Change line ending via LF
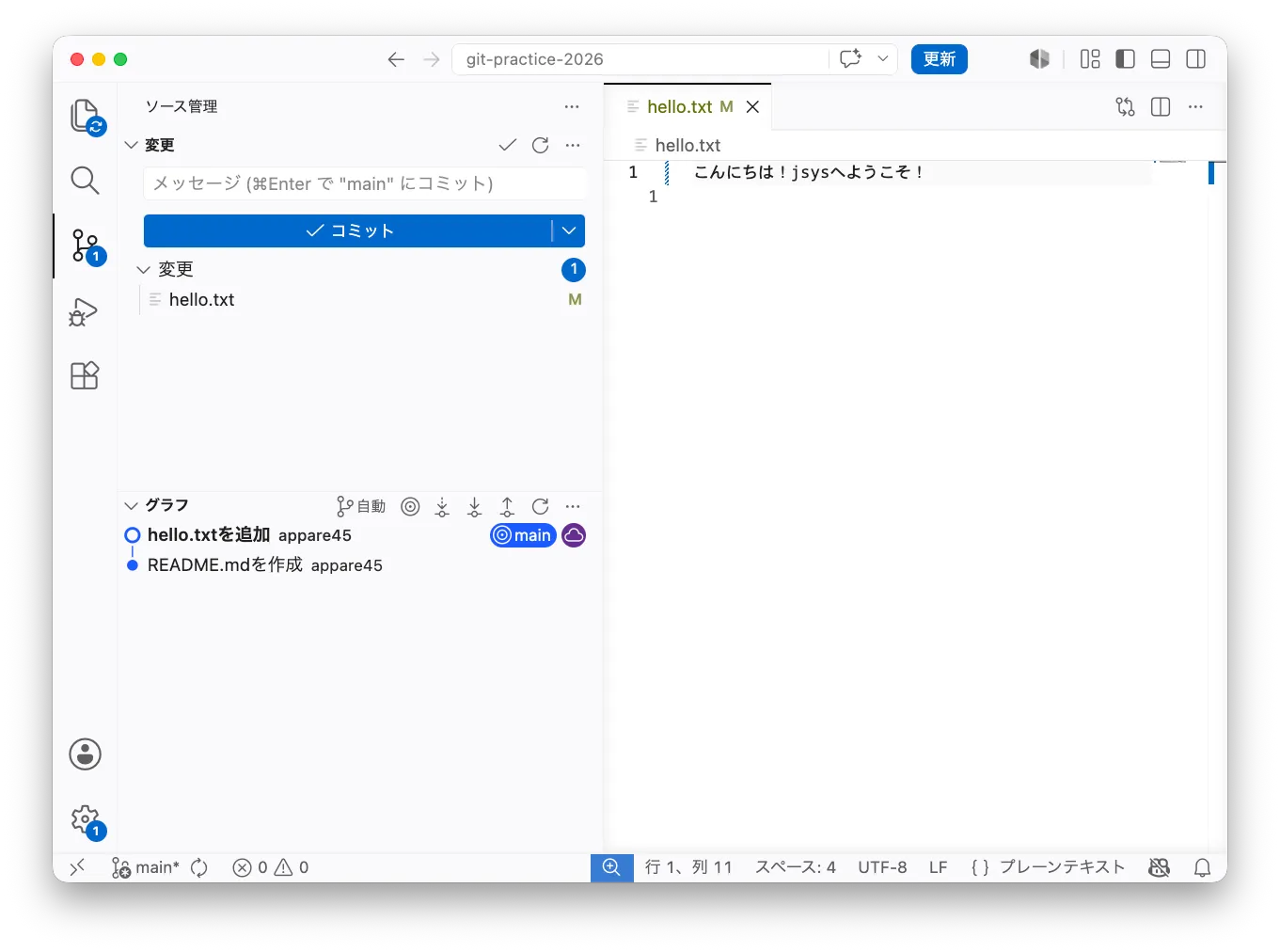 [939, 867]
